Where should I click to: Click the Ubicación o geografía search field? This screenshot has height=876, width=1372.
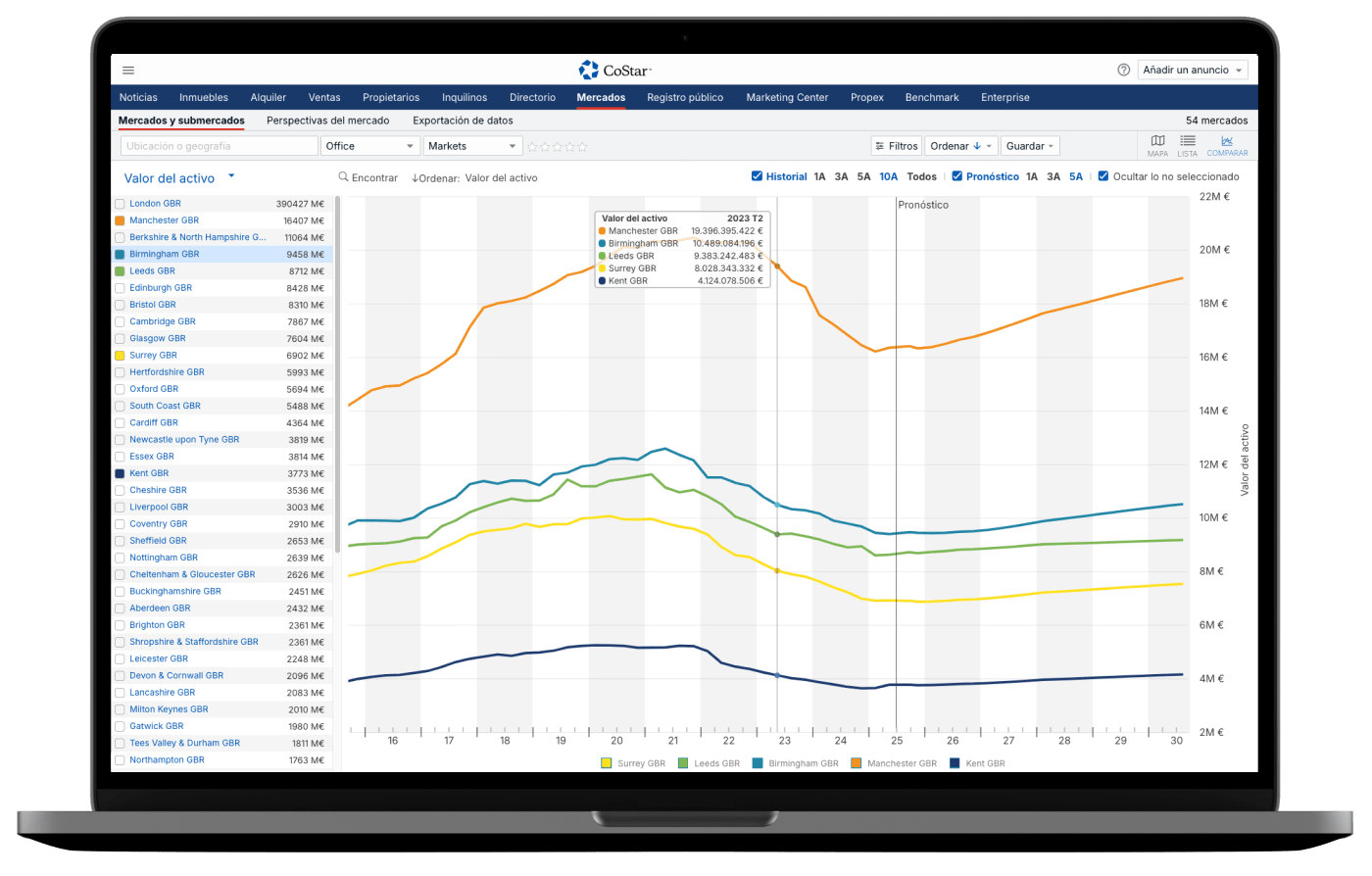coord(219,146)
